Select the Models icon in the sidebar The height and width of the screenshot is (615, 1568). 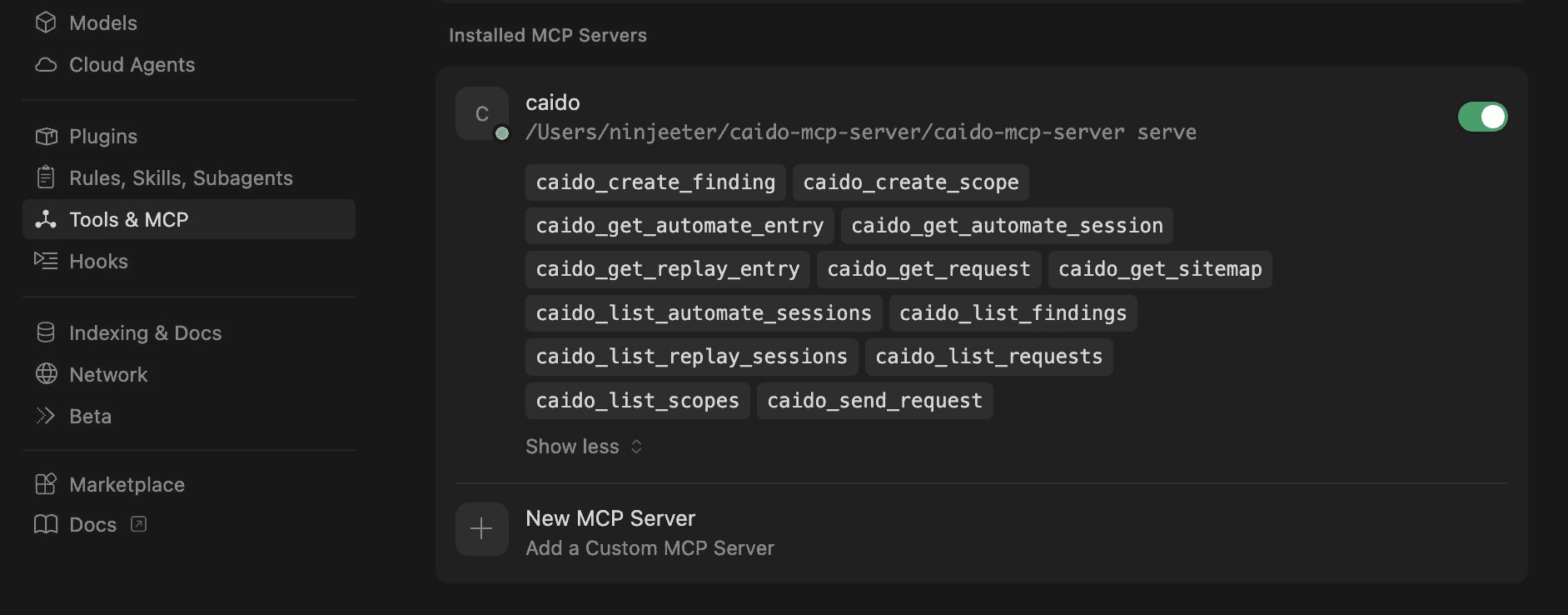coord(47,22)
